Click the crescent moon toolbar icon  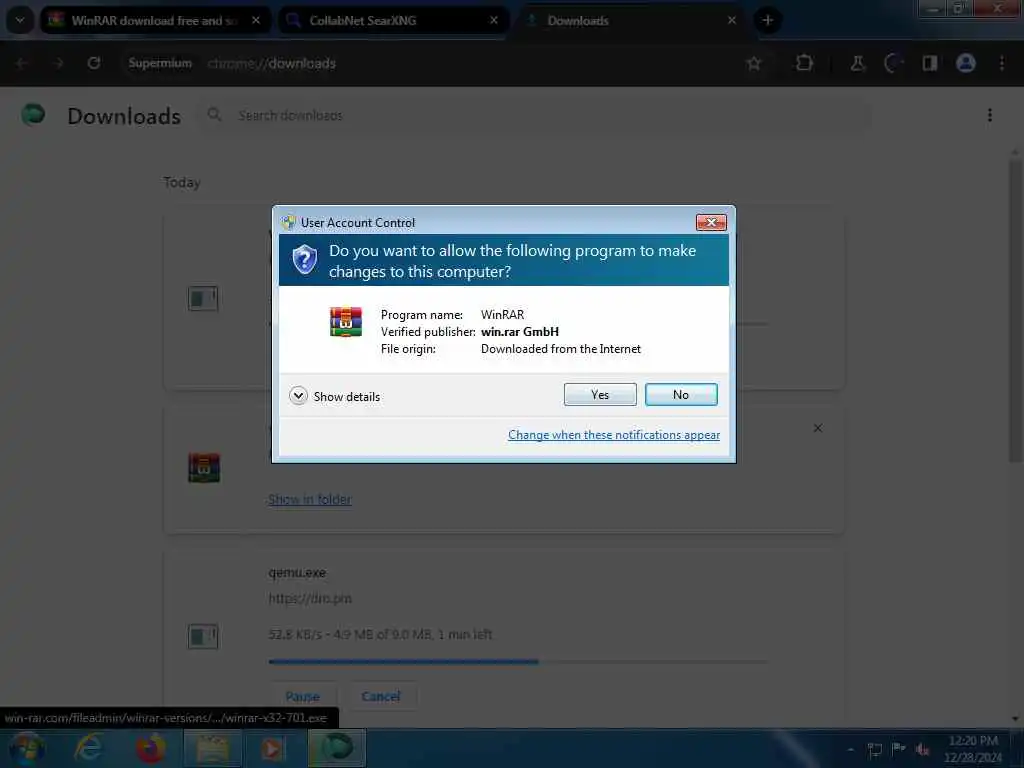click(x=893, y=63)
